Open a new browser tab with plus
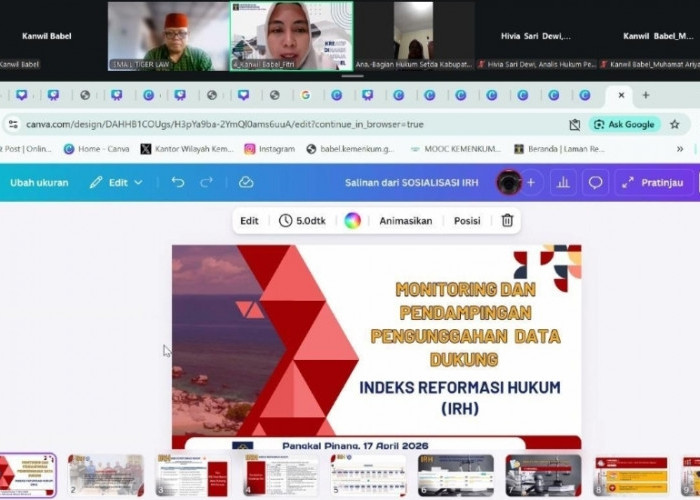 point(646,95)
